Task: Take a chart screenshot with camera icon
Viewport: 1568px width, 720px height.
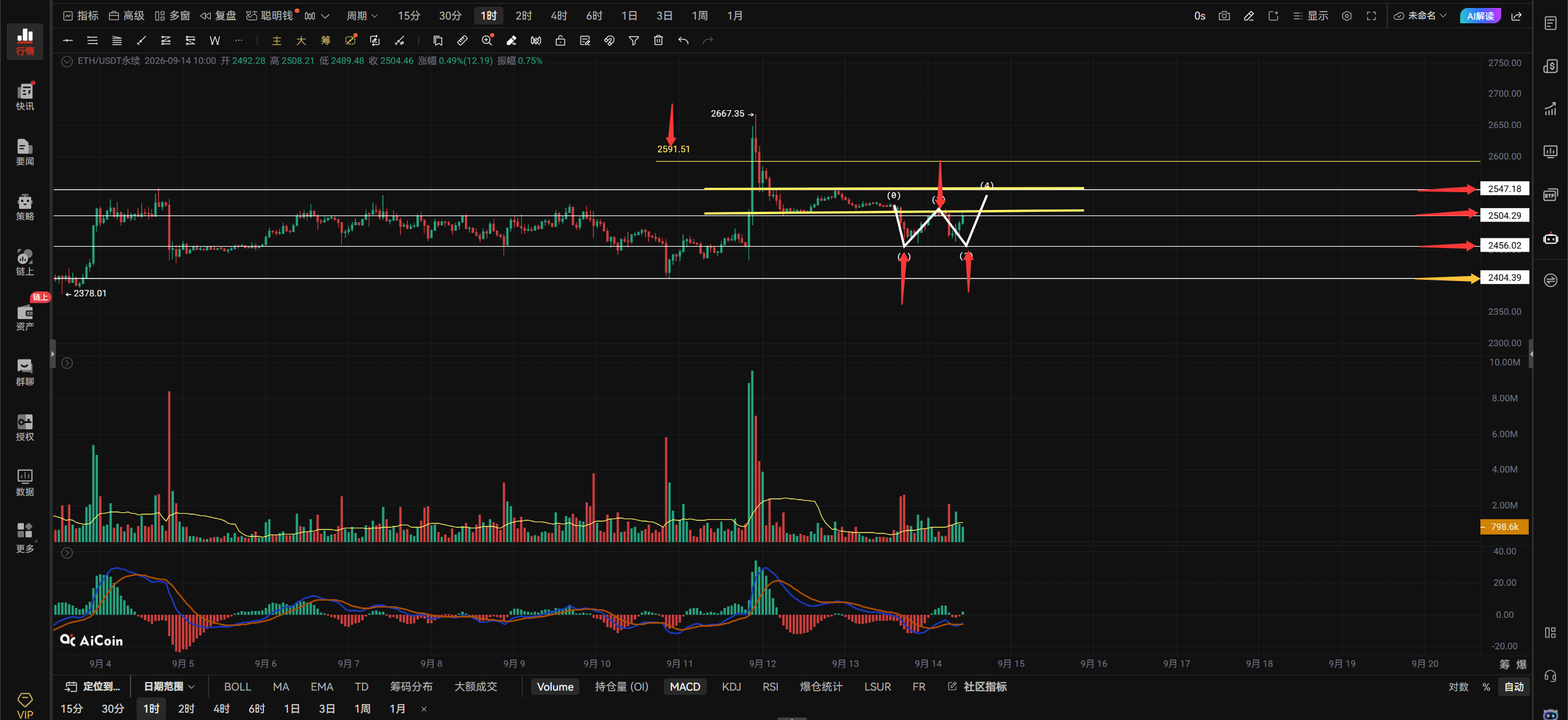Action: click(x=1224, y=16)
